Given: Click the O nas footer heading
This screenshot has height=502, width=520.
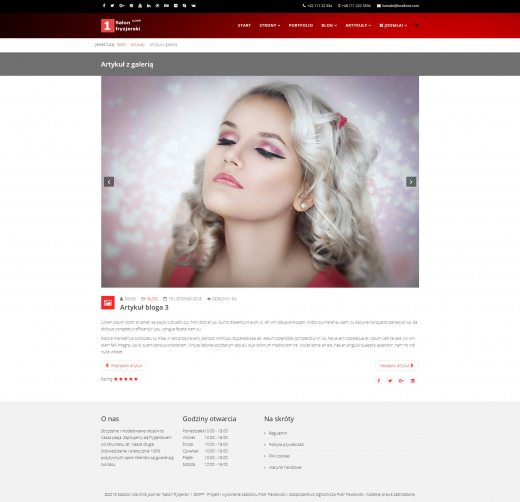Looking at the screenshot, I should [x=110, y=419].
